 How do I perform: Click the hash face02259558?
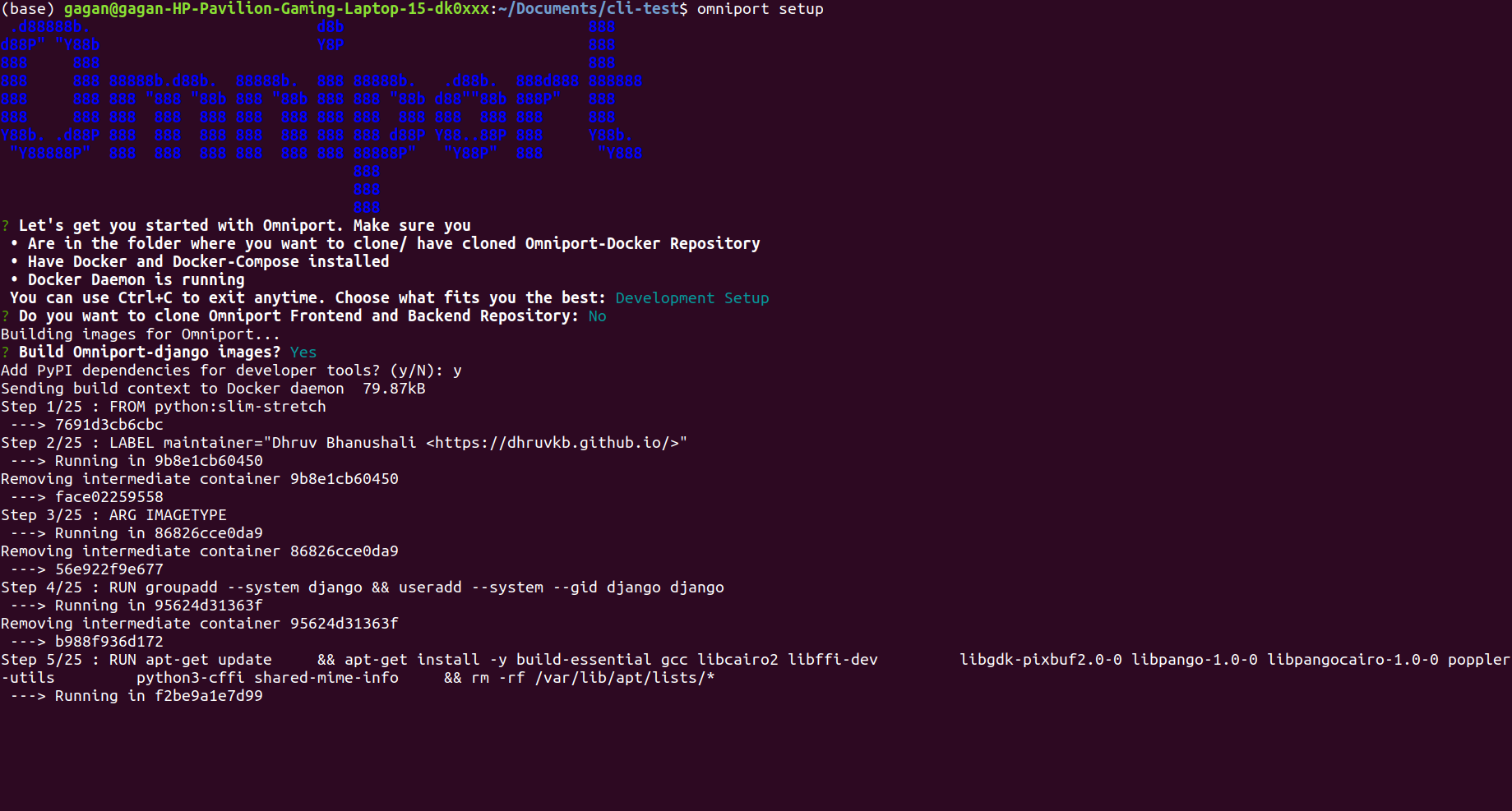(109, 497)
